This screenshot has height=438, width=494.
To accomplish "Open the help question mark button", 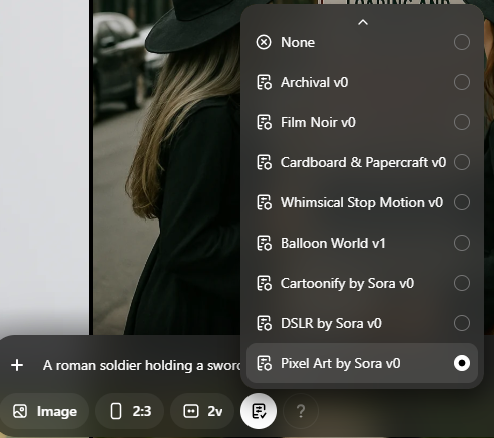I will pyautogui.click(x=301, y=411).
